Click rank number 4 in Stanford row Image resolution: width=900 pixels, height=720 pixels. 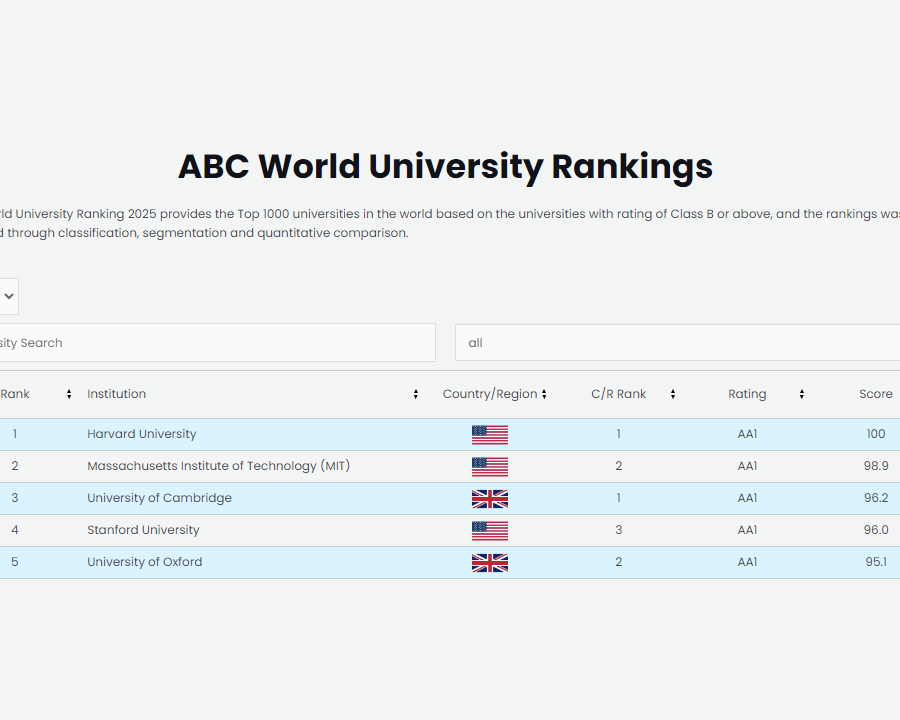pos(15,530)
